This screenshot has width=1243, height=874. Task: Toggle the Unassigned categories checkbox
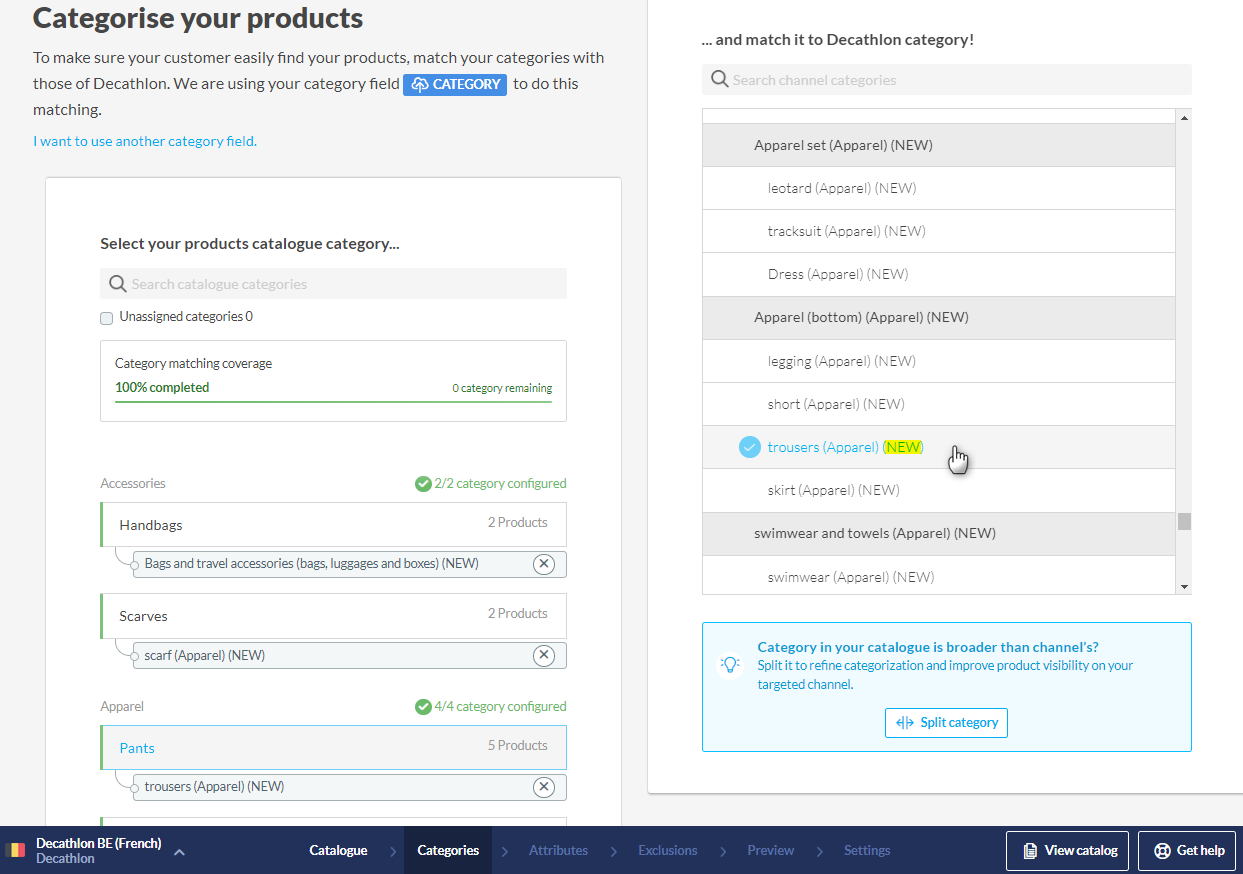pyautogui.click(x=107, y=318)
